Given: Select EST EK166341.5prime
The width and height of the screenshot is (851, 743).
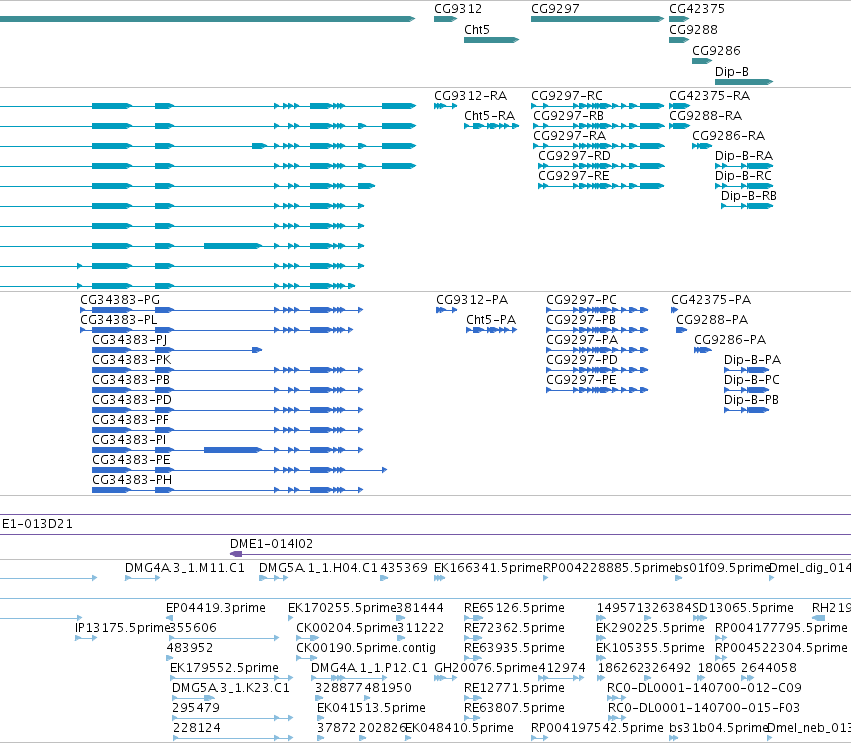Looking at the screenshot, I should 488,568.
